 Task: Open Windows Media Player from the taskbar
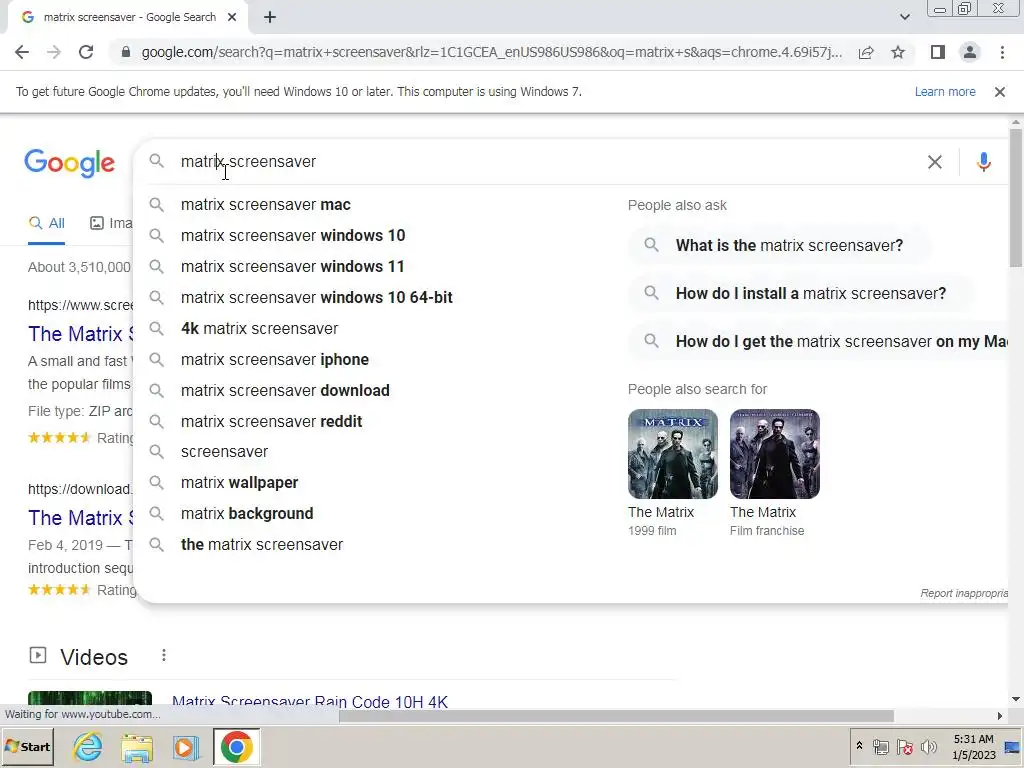(185, 748)
